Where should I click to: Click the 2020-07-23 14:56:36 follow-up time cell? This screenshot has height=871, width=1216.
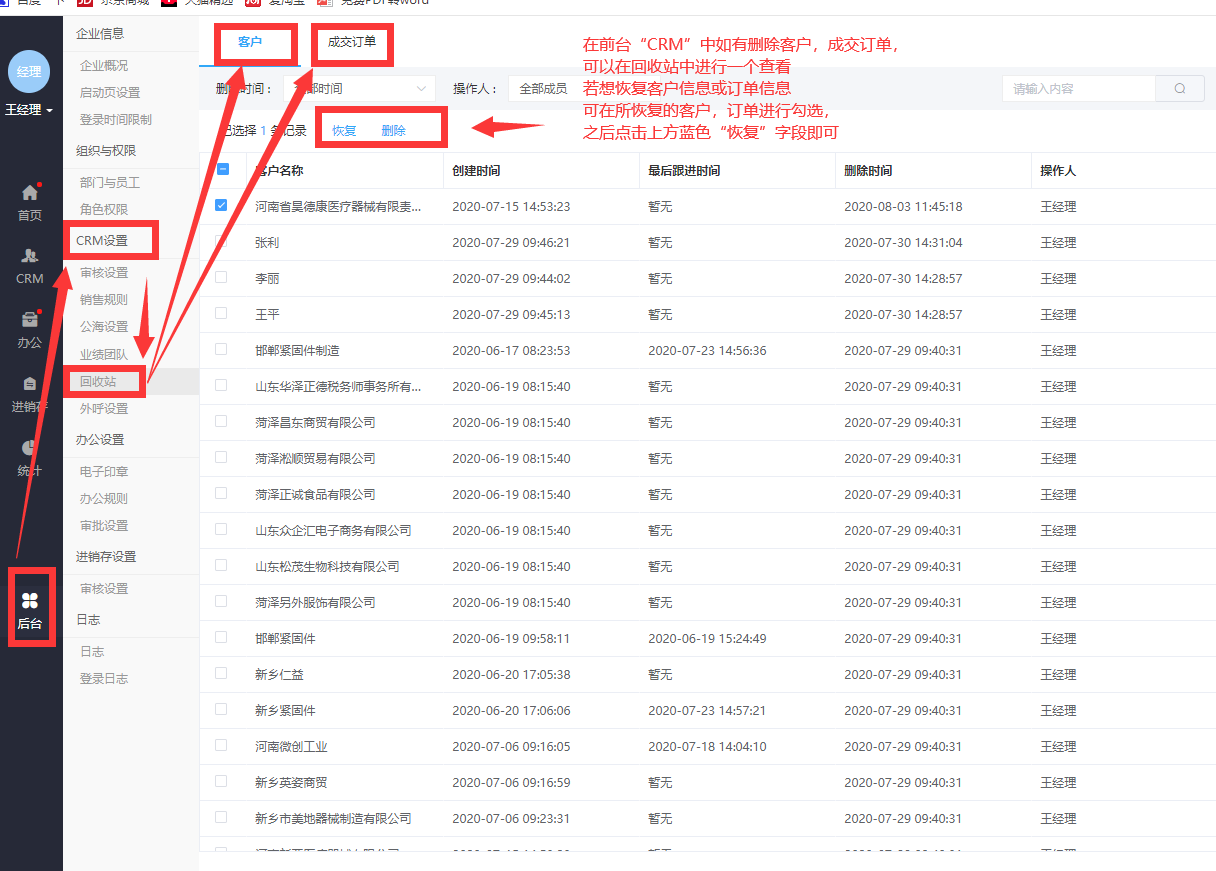pos(707,350)
